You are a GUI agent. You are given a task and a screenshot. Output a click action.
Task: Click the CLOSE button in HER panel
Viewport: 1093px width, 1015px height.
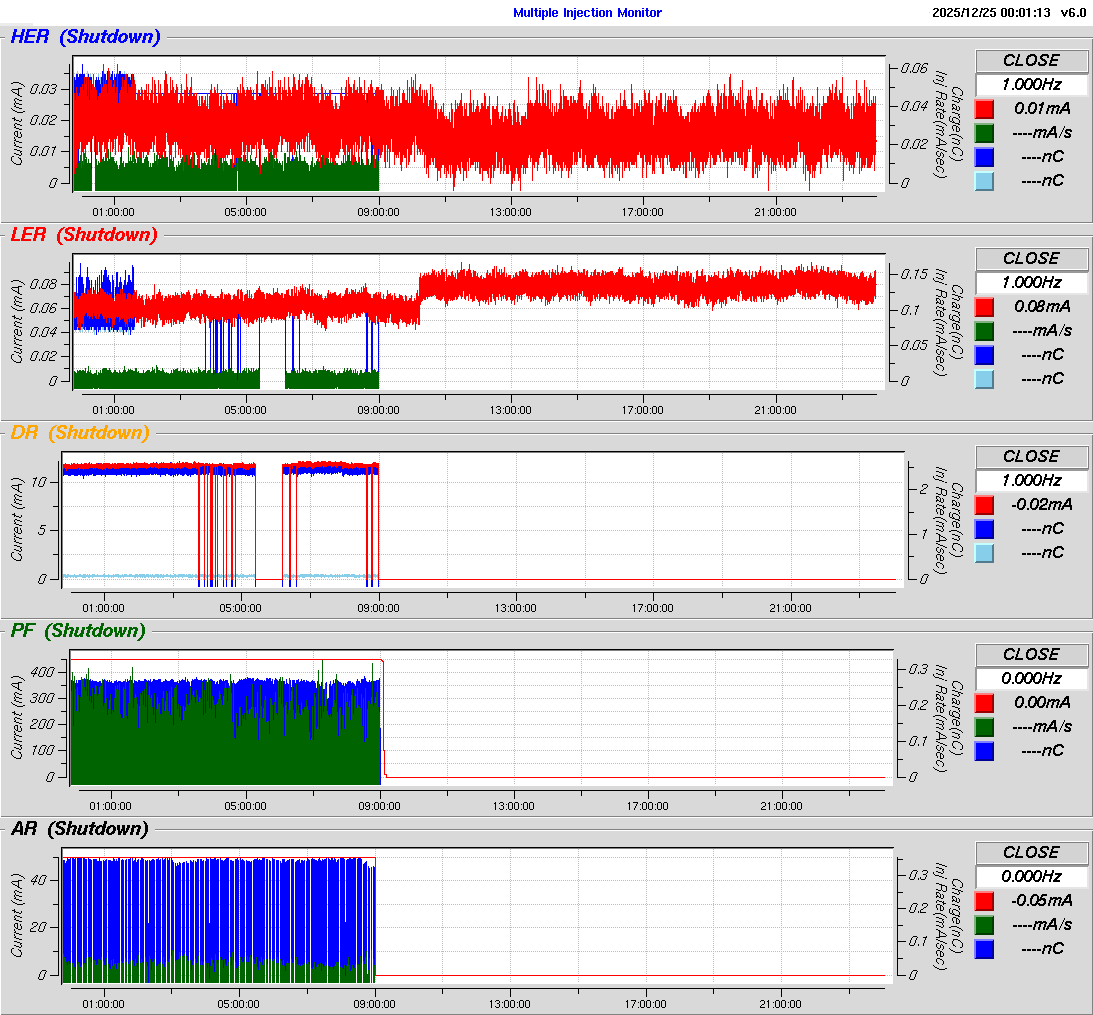point(1031,60)
